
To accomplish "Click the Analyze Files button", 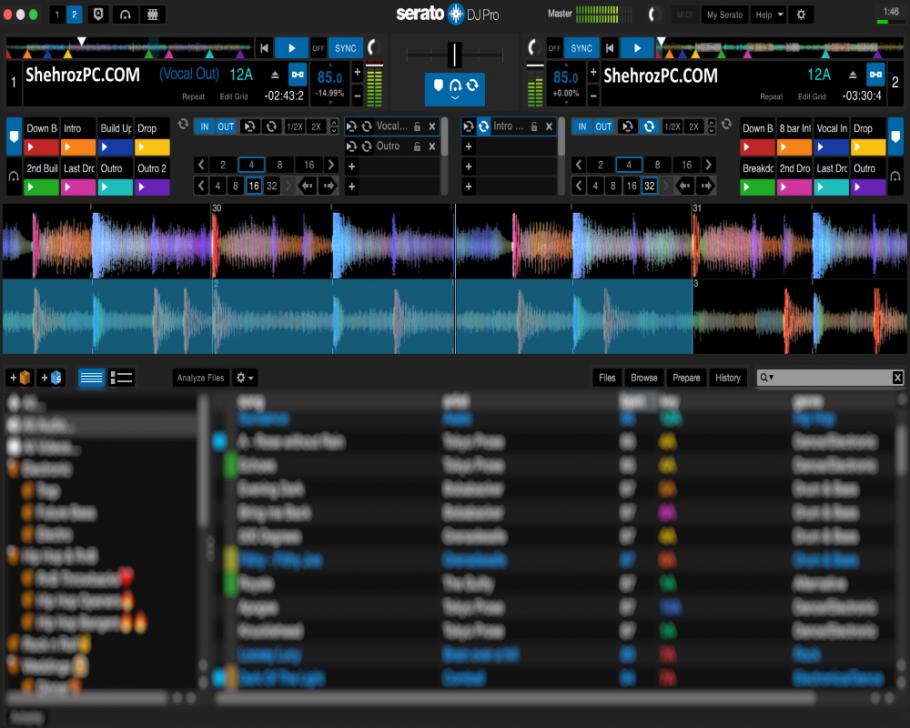I will tap(200, 378).
